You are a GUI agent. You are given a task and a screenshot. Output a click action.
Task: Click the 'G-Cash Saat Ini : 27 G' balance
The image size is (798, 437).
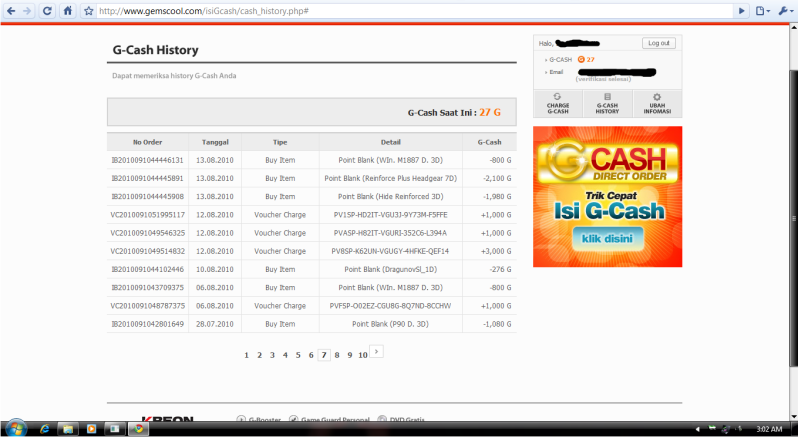pyautogui.click(x=454, y=112)
